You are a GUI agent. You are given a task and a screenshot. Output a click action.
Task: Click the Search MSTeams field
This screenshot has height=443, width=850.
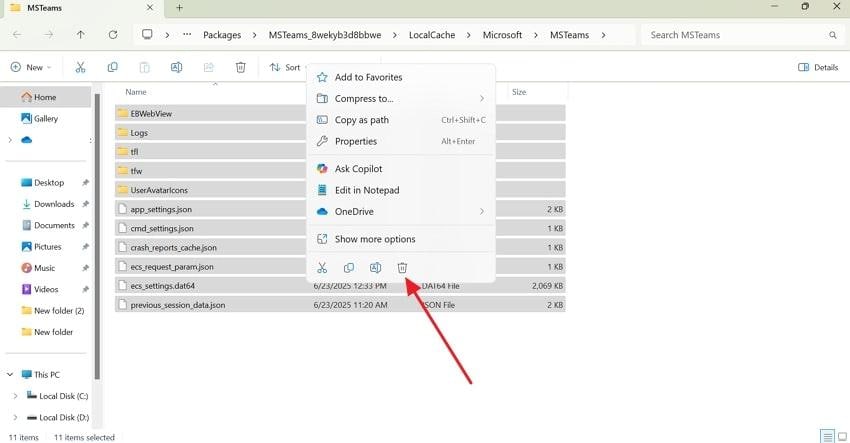coord(741,35)
